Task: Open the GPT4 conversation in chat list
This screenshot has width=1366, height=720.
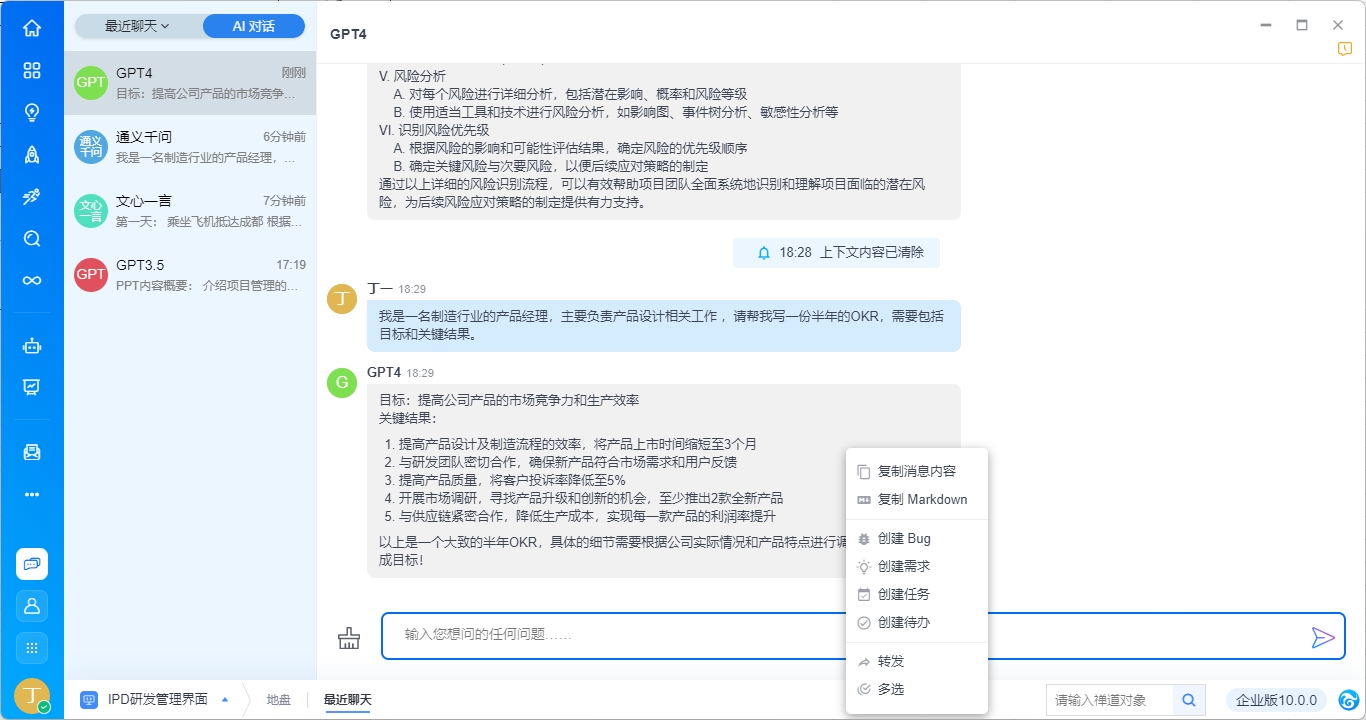Action: [190, 83]
